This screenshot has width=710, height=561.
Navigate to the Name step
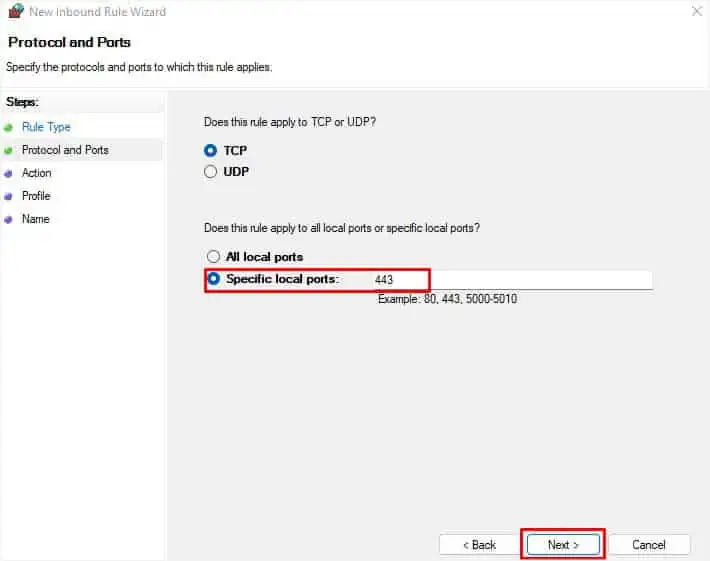pos(35,219)
